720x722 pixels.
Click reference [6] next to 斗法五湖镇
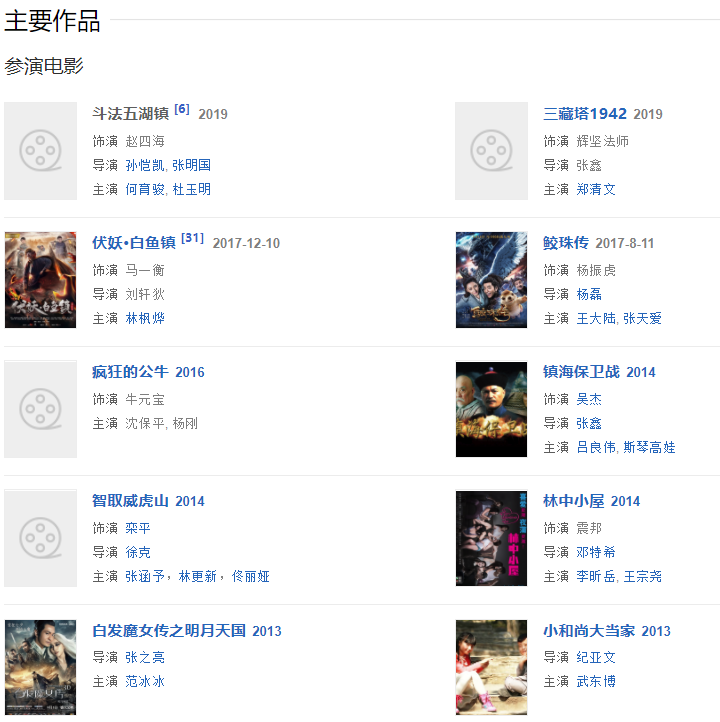pos(182,109)
